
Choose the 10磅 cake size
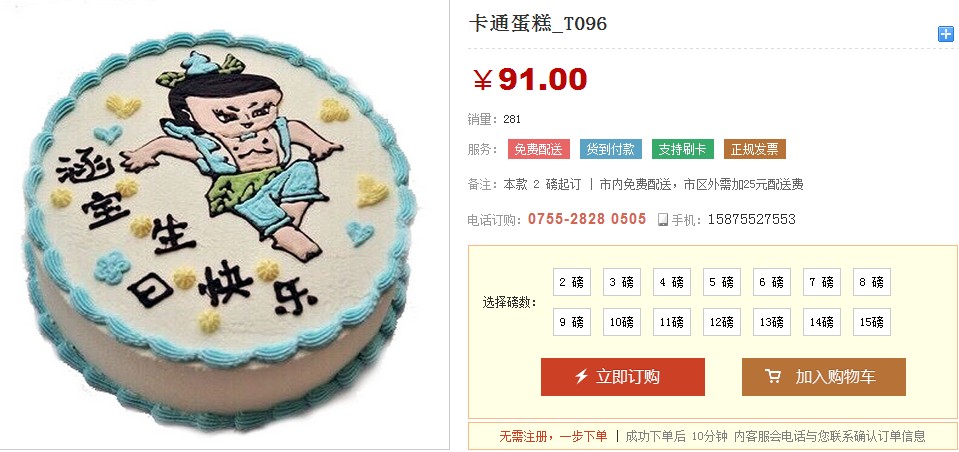pos(622,322)
